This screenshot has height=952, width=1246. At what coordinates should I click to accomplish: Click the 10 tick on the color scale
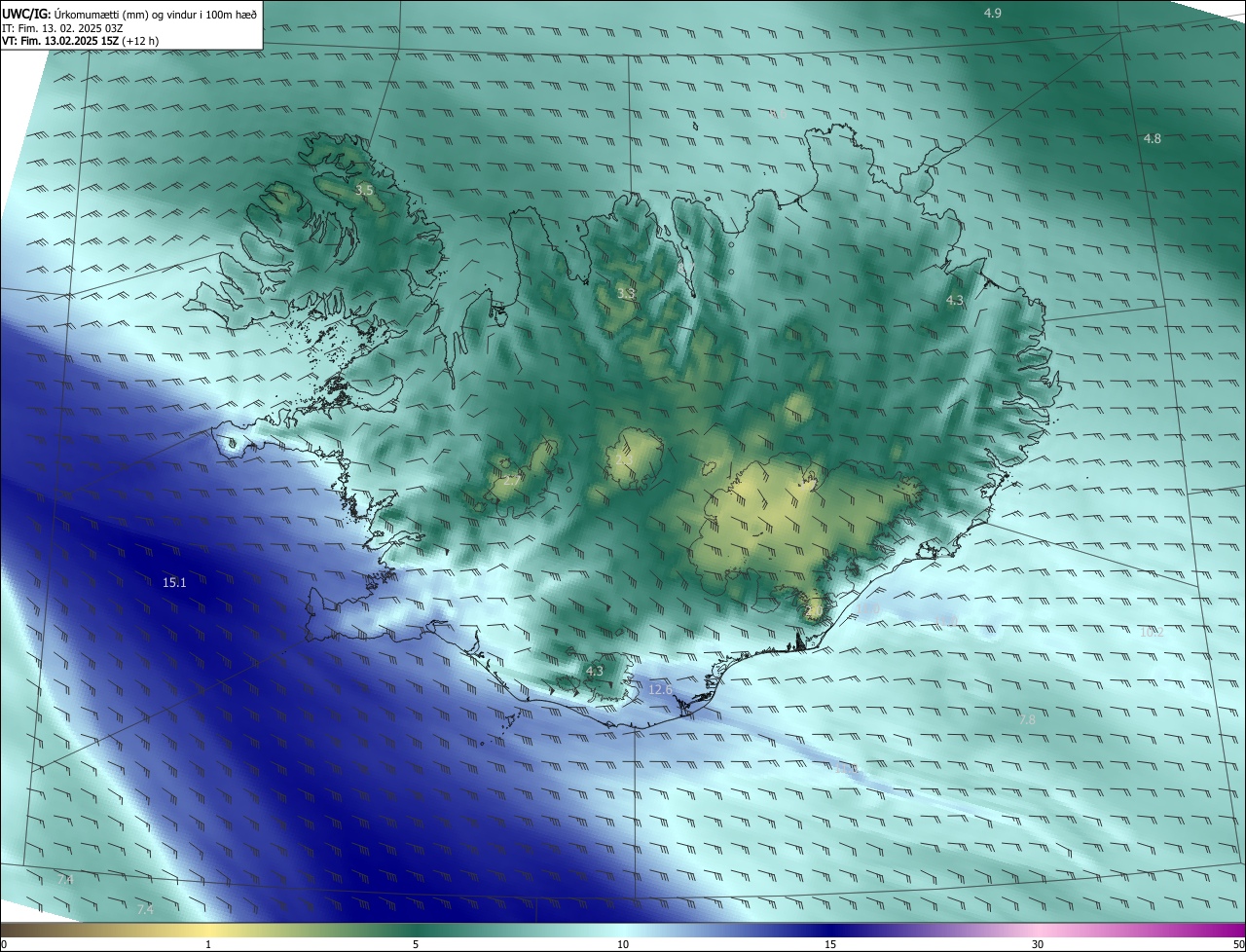tap(623, 944)
